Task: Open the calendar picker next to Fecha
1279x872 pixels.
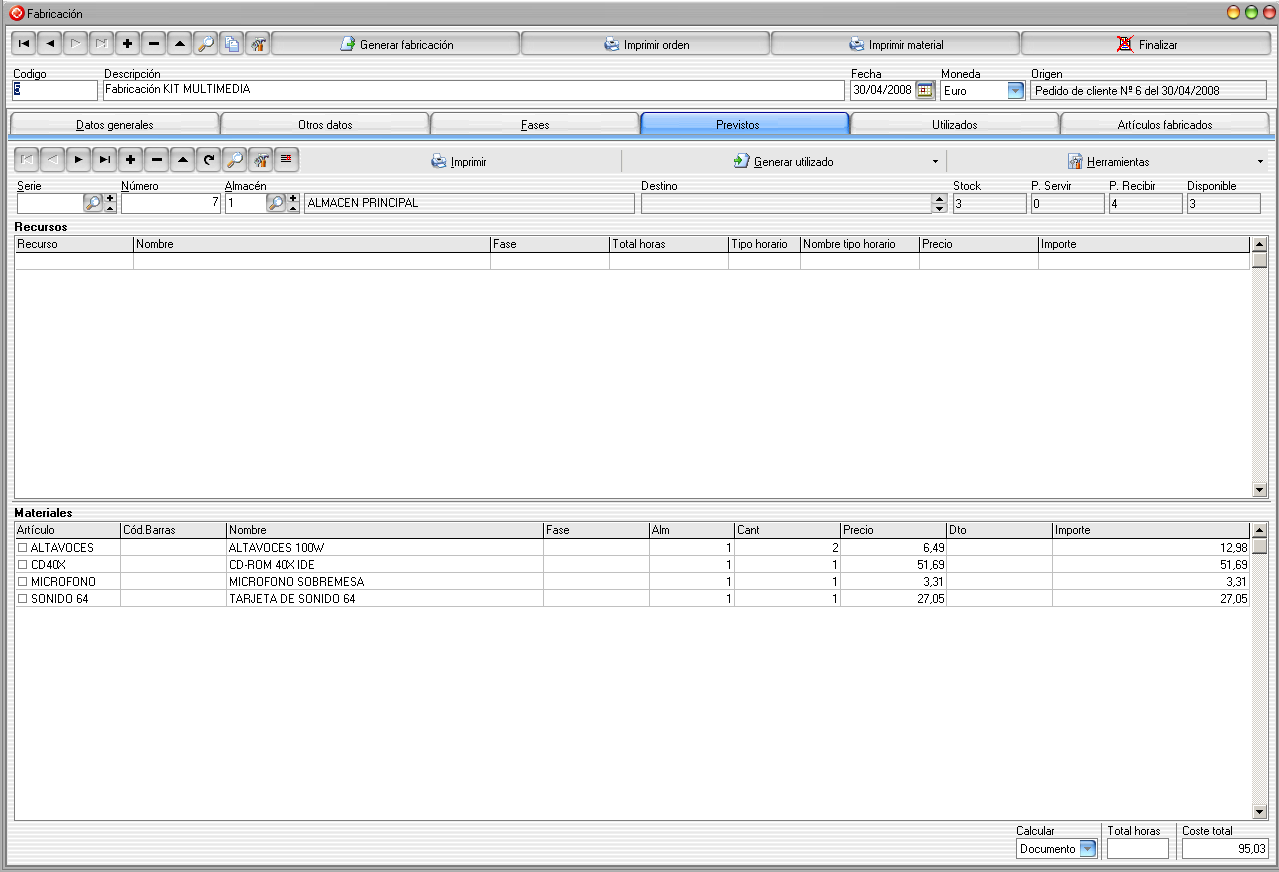Action: click(x=925, y=90)
